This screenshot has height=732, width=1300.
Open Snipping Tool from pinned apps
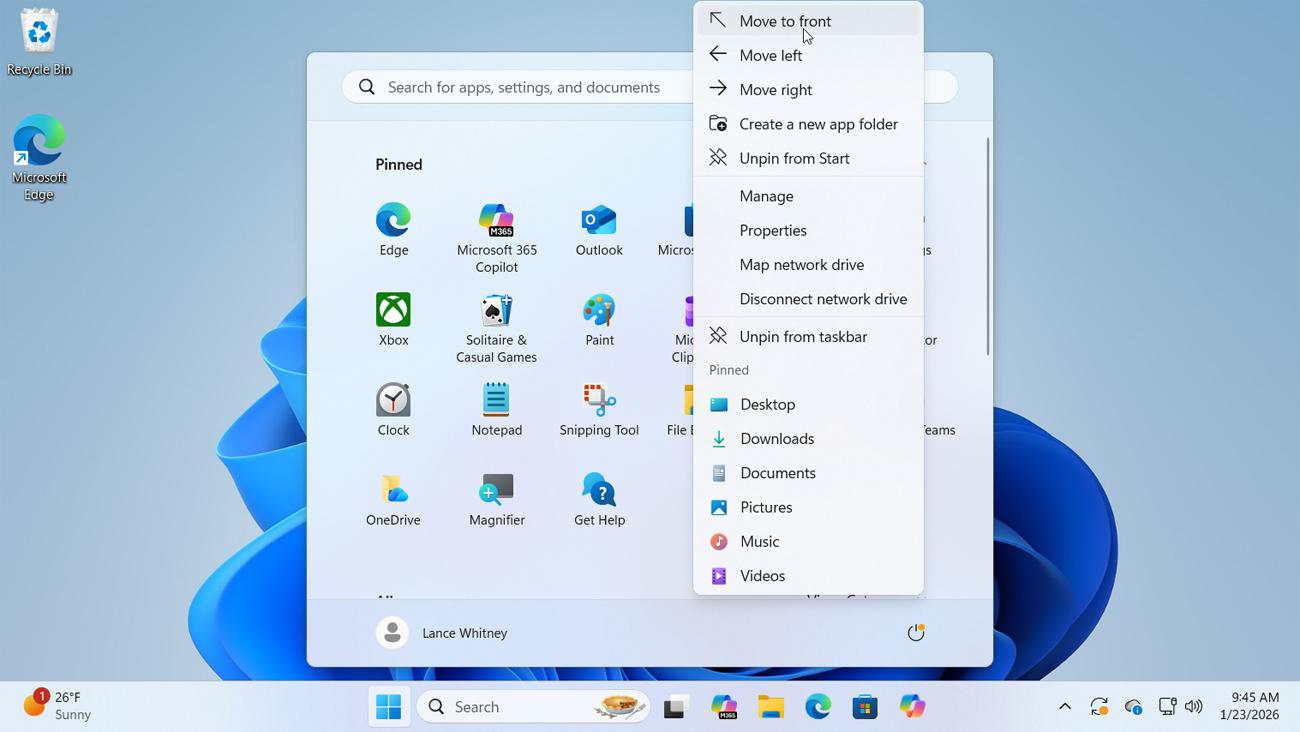click(599, 402)
